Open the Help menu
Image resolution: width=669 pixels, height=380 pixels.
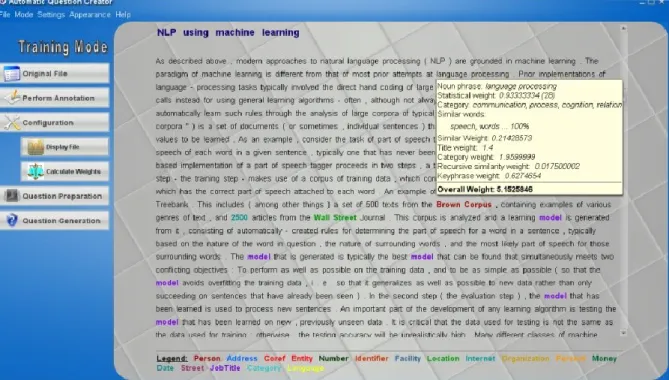tap(123, 15)
